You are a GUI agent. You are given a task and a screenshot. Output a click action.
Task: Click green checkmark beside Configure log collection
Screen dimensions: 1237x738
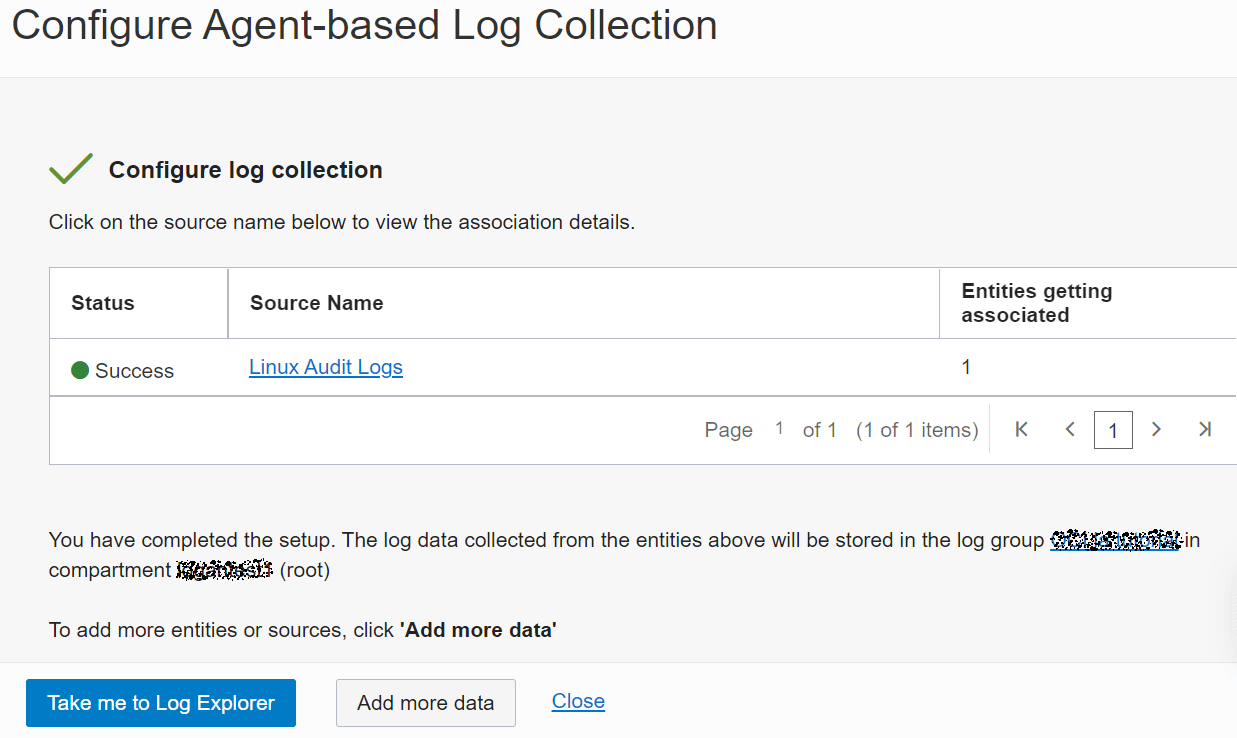point(71,170)
